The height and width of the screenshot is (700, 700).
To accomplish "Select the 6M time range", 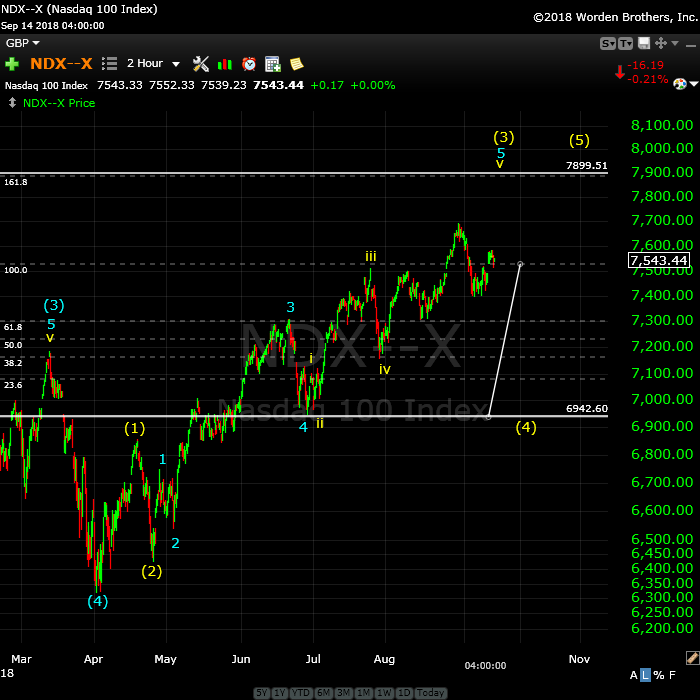I will [323, 692].
